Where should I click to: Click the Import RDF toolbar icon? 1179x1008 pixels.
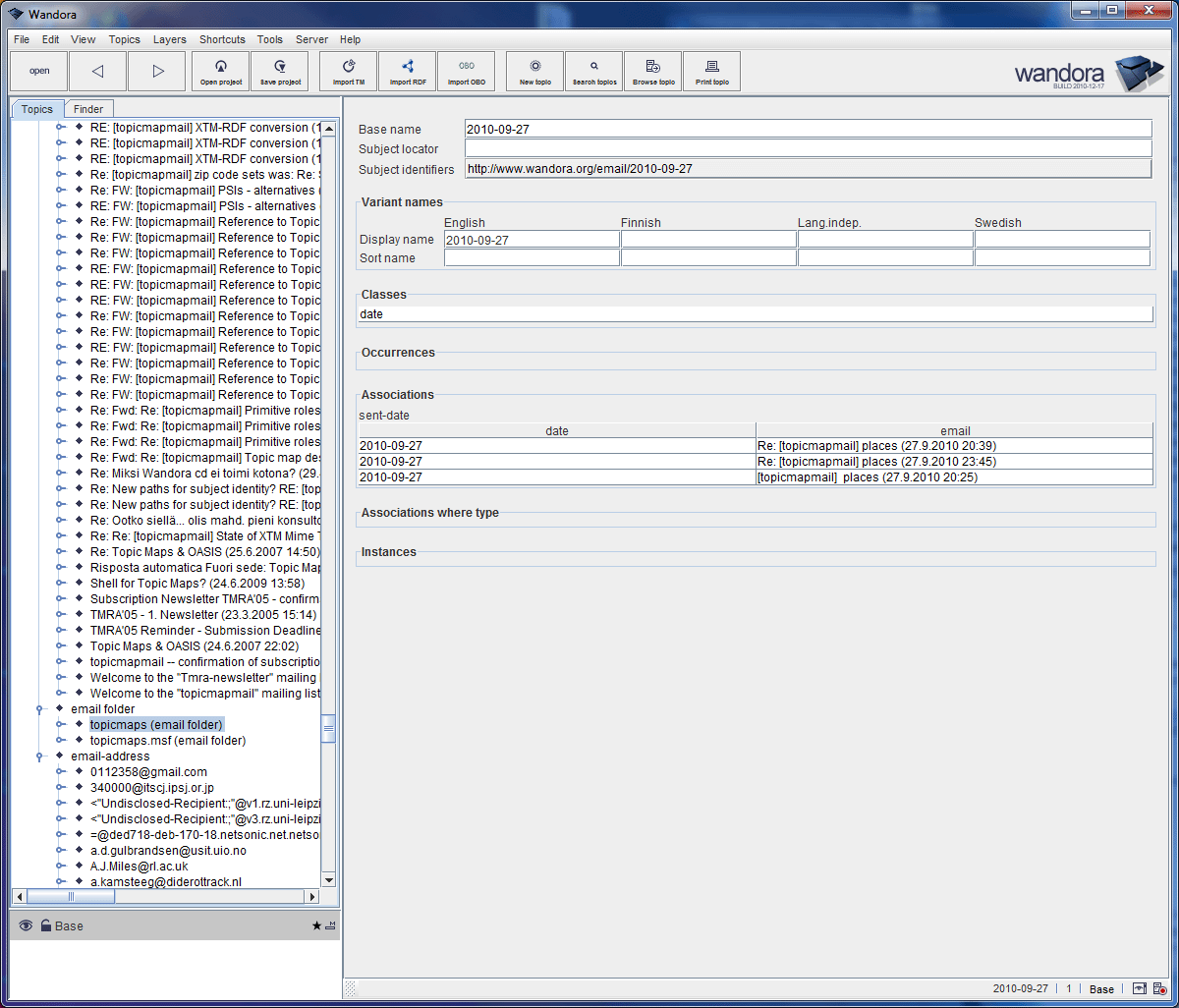click(407, 71)
